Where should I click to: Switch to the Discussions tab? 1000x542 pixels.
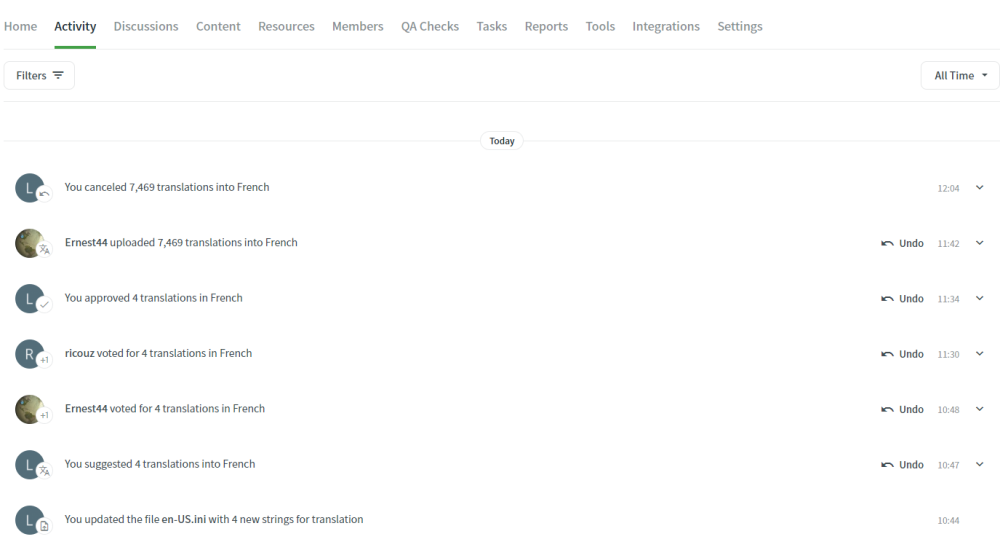point(146,27)
